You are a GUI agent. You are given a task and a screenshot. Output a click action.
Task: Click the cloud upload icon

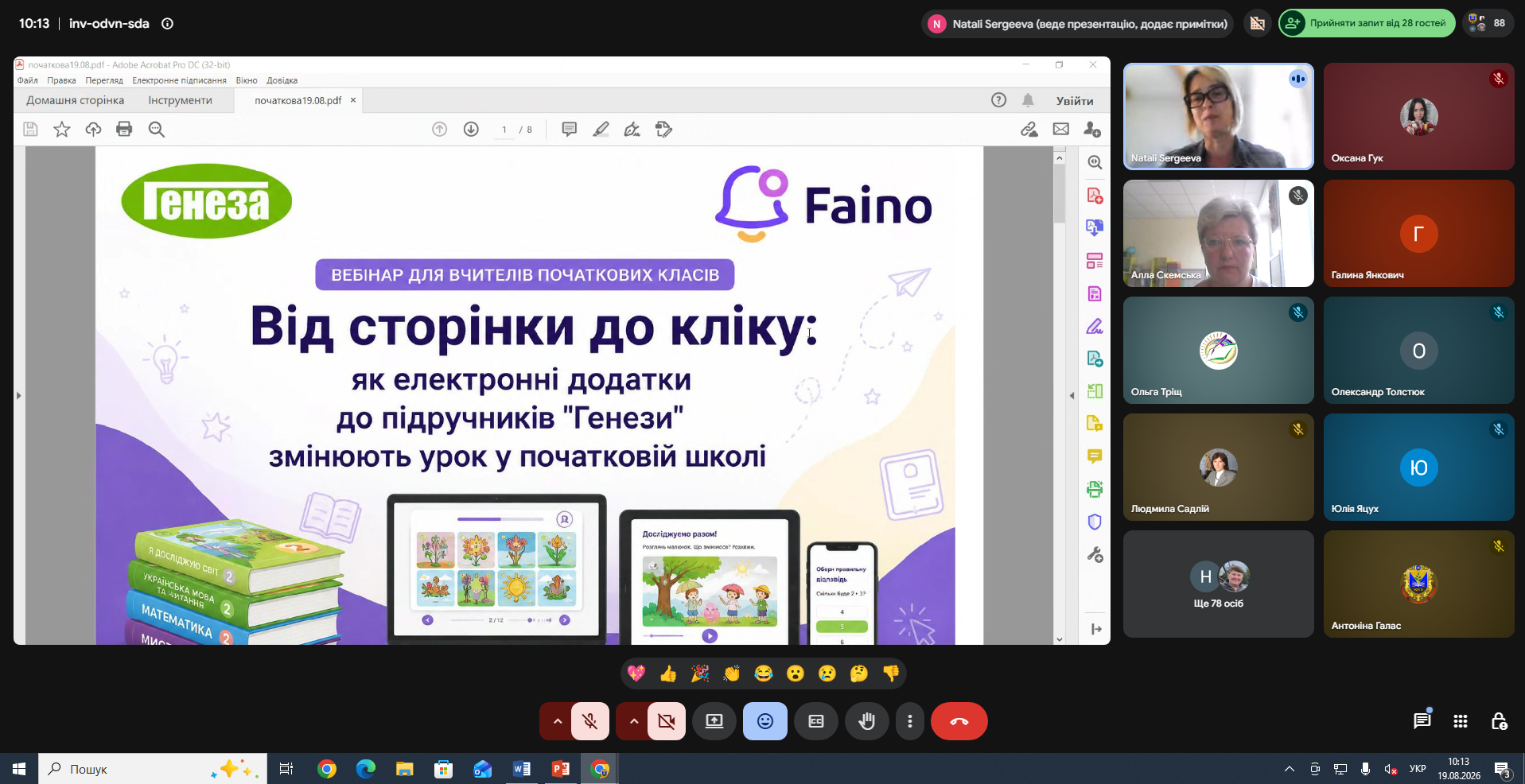[x=93, y=129]
